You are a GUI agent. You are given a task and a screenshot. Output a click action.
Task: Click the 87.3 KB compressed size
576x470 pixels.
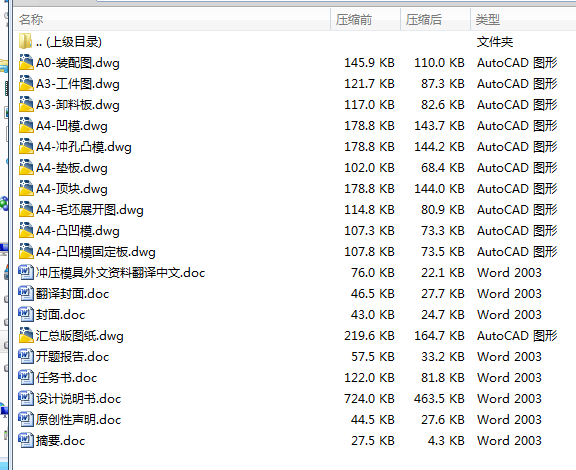point(443,84)
